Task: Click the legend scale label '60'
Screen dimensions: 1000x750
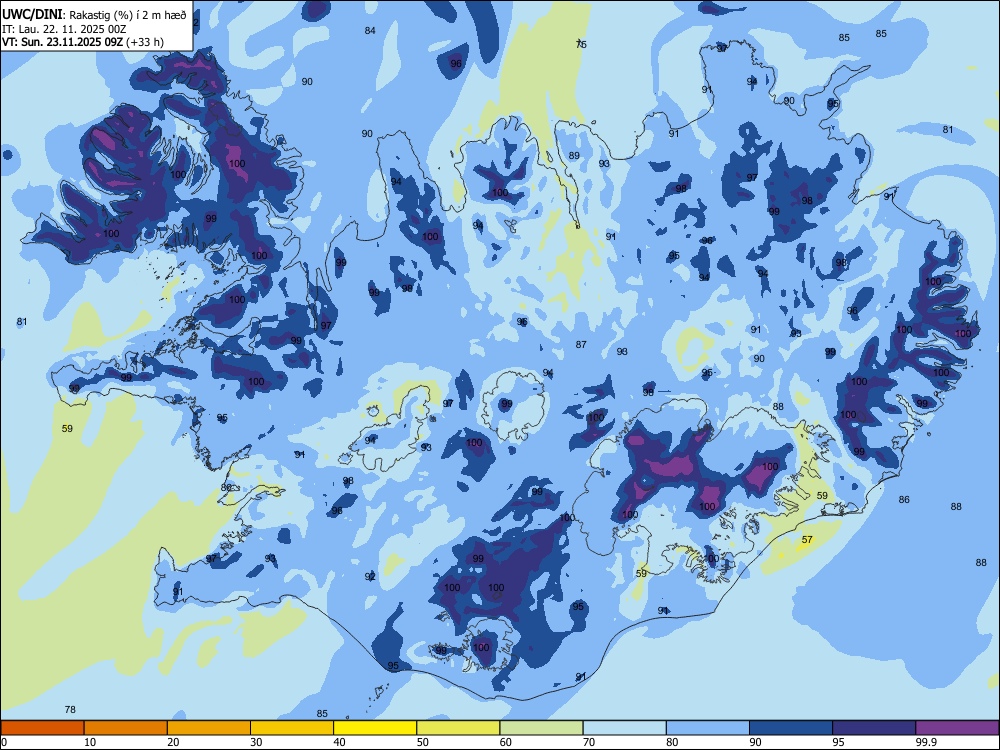Action: point(506,742)
